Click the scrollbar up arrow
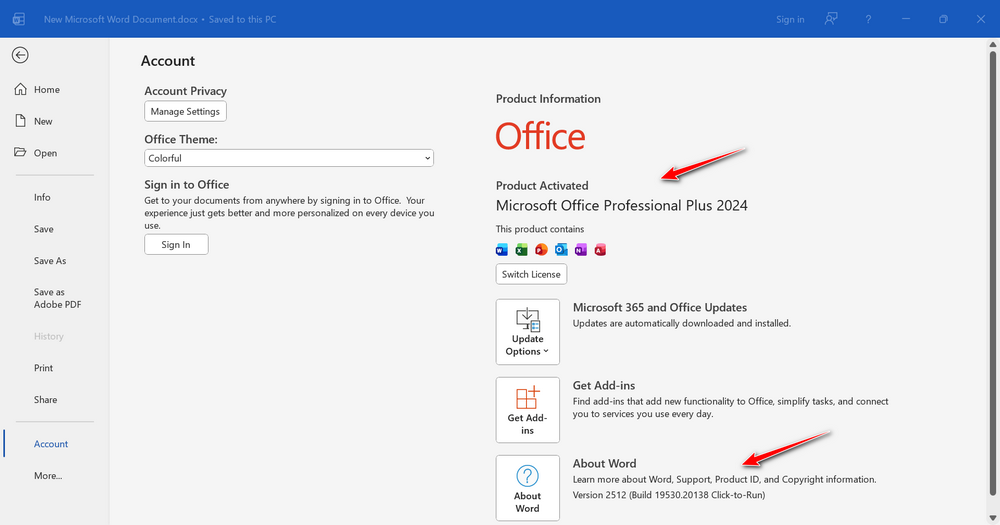 point(992,45)
